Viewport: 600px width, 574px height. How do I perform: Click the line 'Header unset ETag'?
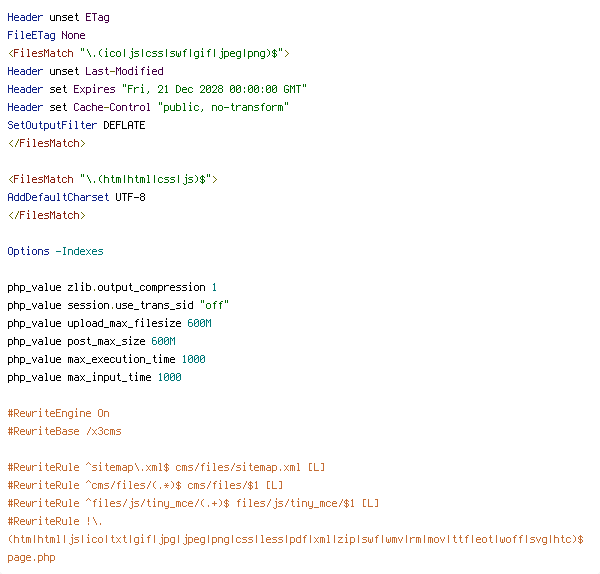pos(58,18)
